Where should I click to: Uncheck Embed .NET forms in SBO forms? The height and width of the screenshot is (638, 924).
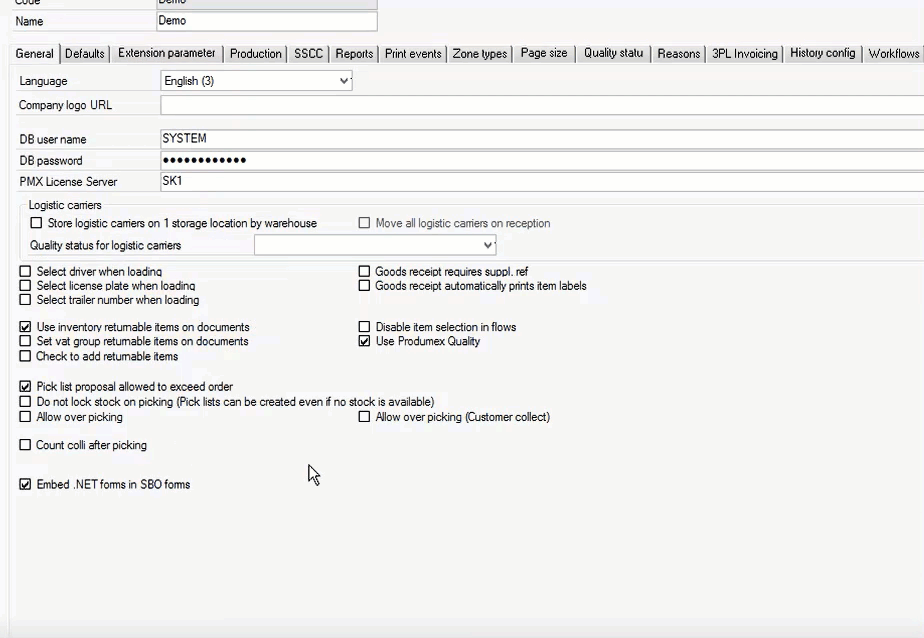coord(26,484)
